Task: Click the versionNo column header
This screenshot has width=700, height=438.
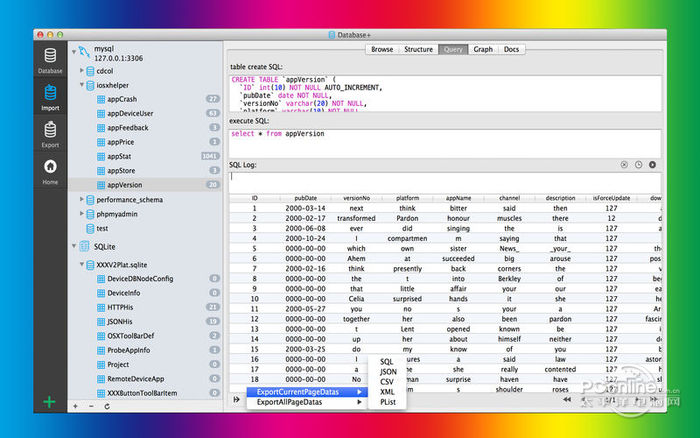Action: pos(355,199)
